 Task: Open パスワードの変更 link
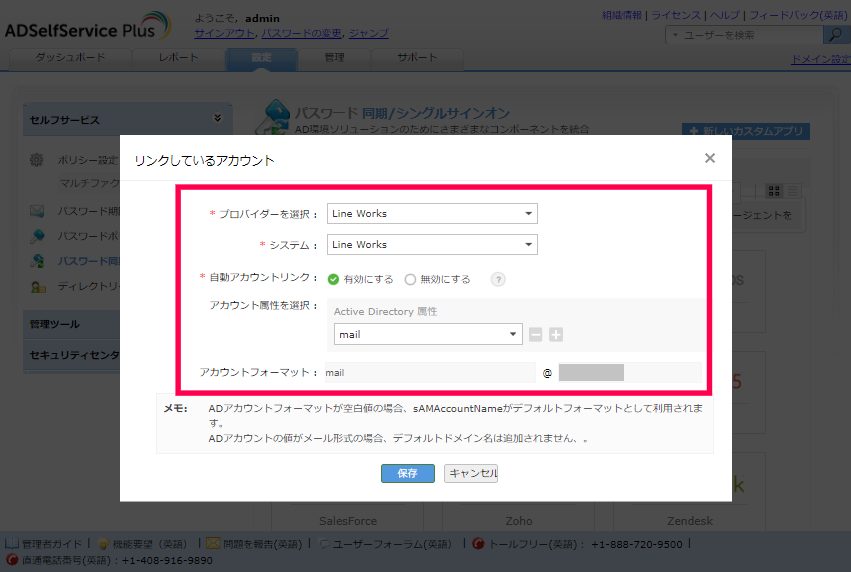[x=302, y=34]
